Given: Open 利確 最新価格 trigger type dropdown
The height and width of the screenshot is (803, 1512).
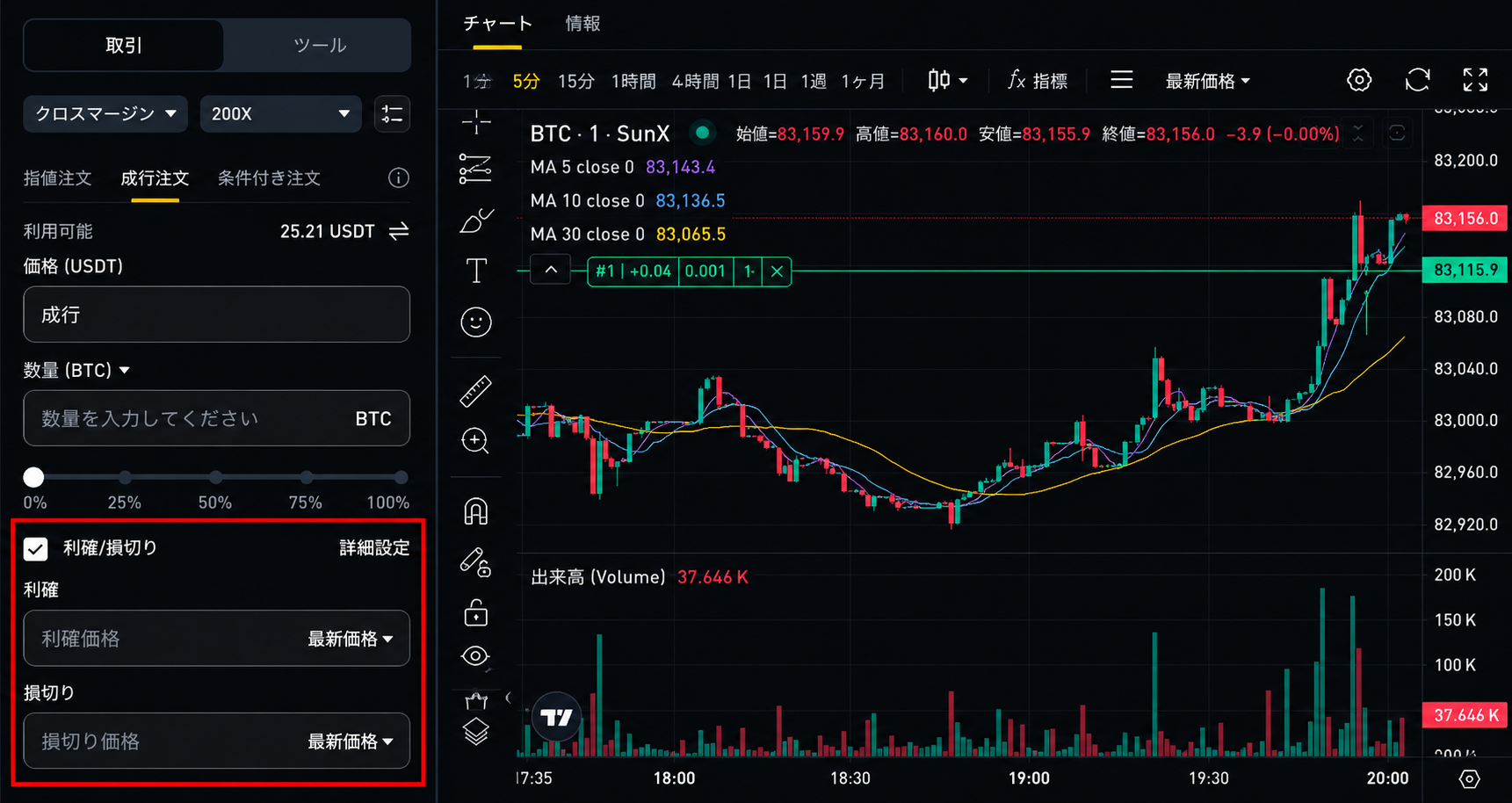Looking at the screenshot, I should click(x=350, y=639).
